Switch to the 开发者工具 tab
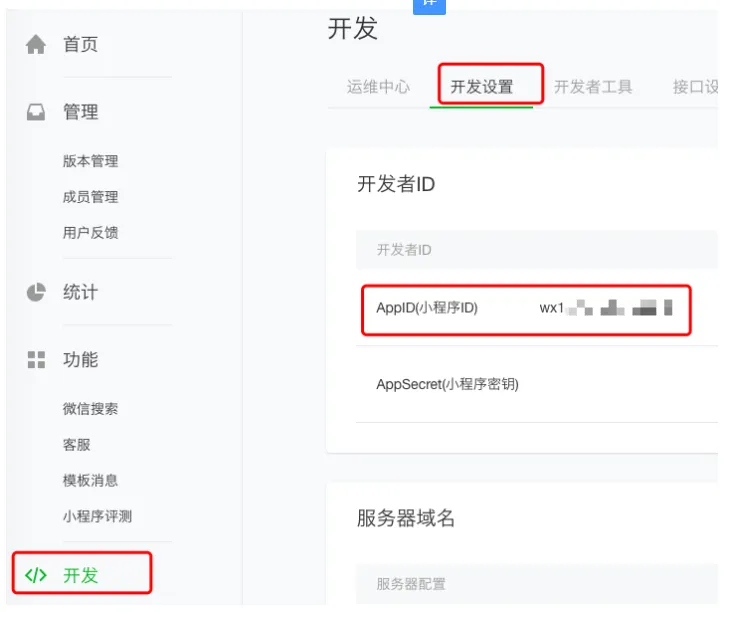This screenshot has width=742, height=634. click(x=593, y=87)
